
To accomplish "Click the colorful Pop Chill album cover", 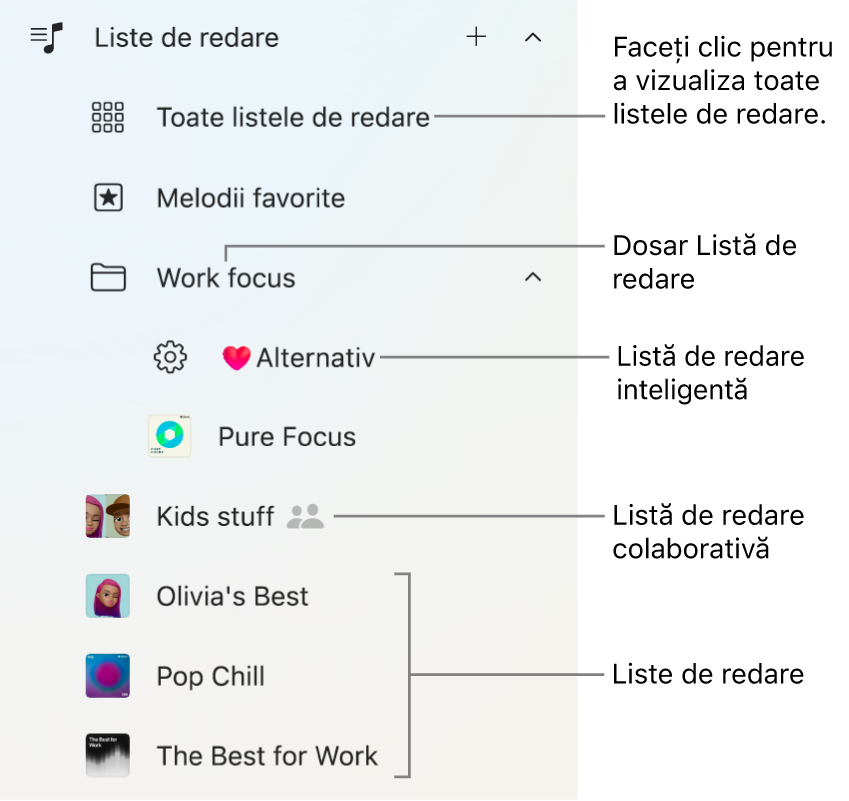I will point(107,676).
